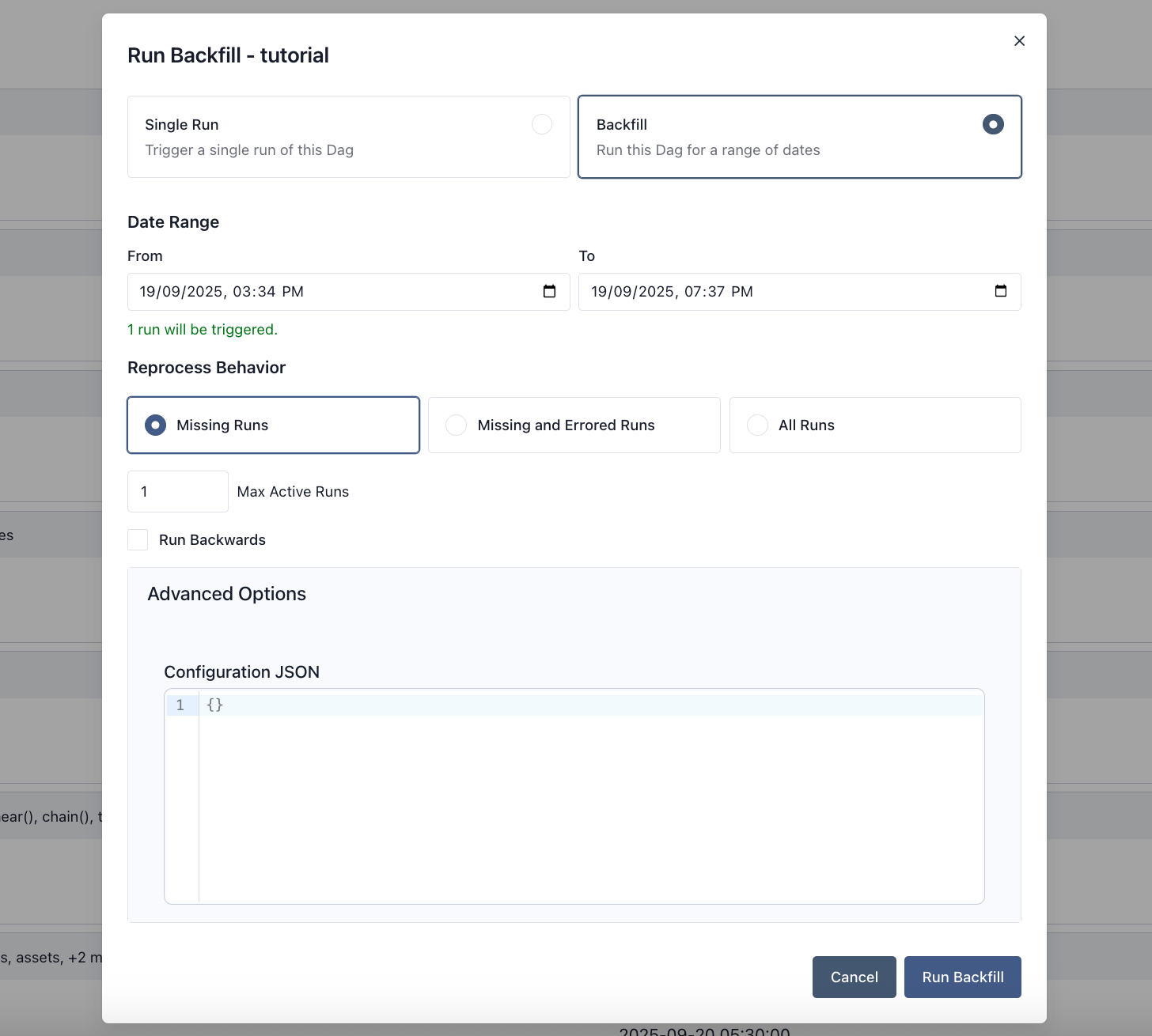The height and width of the screenshot is (1036, 1152).
Task: Click the PM segment in To field
Action: 741,292
